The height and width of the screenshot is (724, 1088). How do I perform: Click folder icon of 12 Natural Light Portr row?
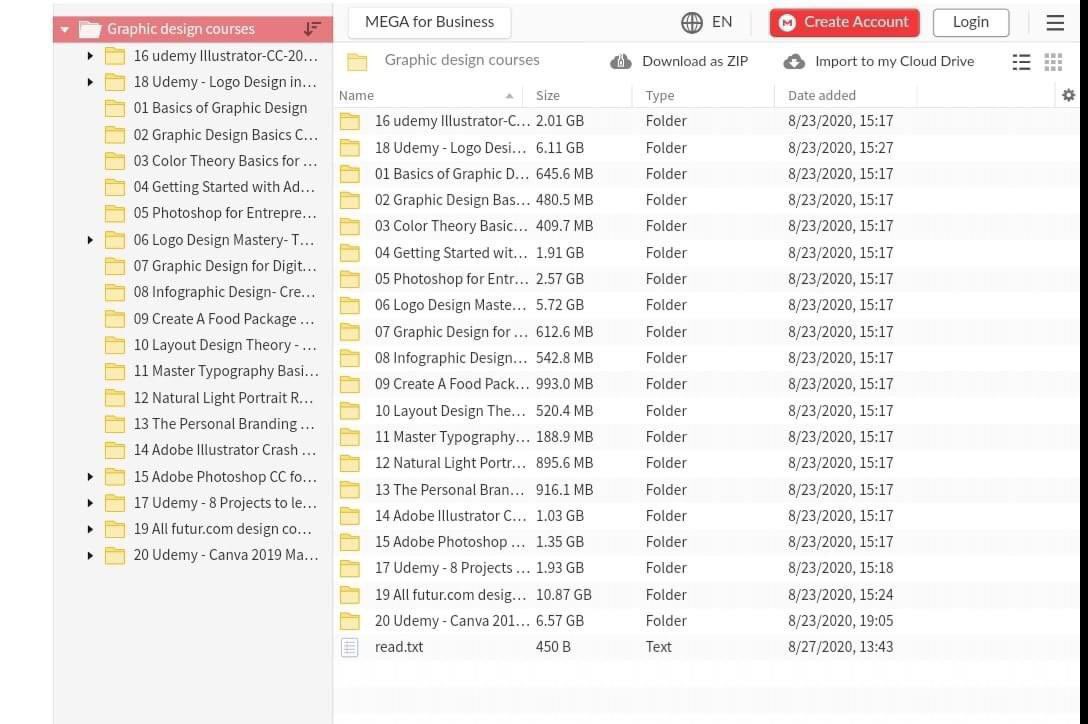[x=350, y=463]
